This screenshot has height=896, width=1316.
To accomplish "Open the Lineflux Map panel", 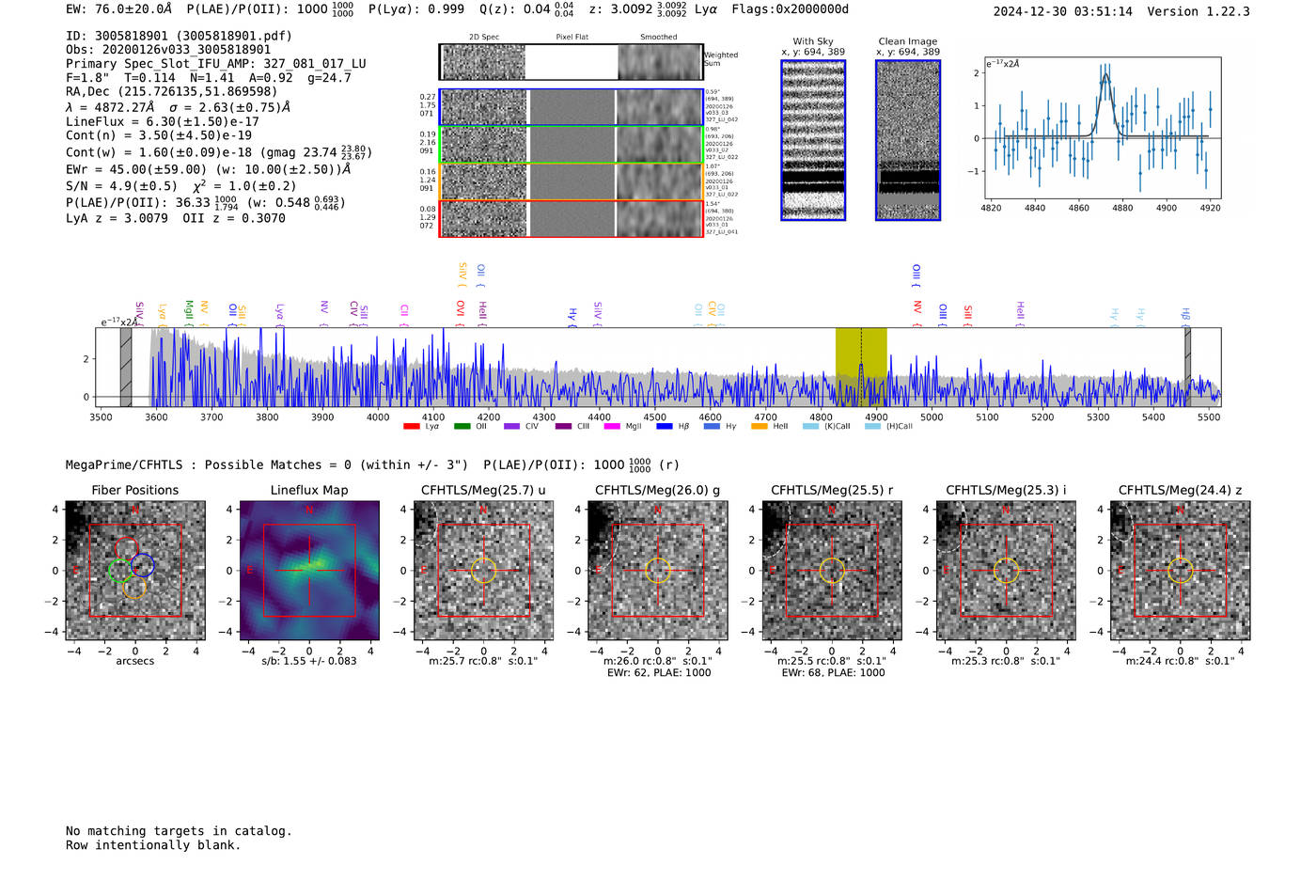I will pyautogui.click(x=309, y=571).
